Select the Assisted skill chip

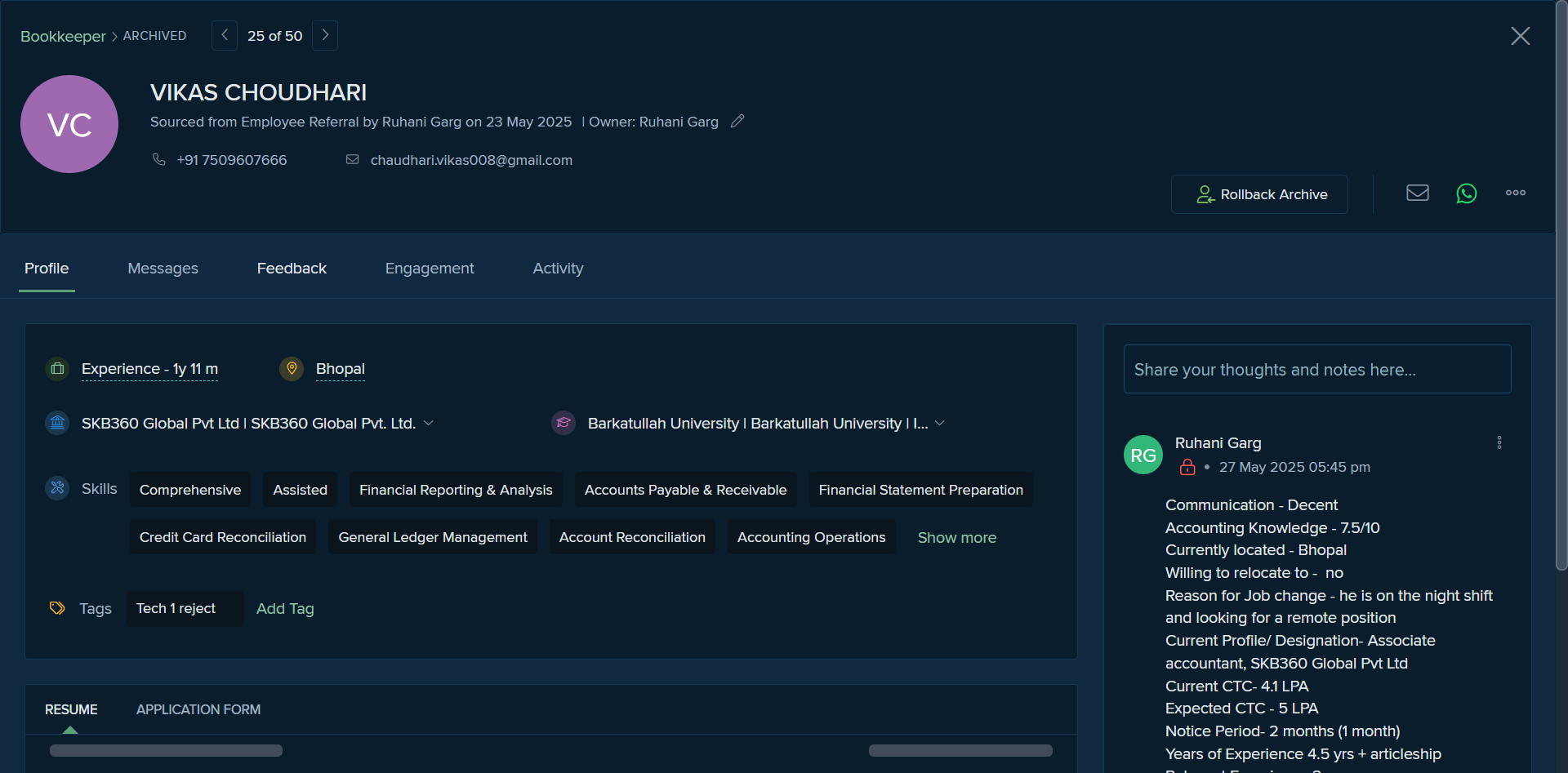[301, 490]
